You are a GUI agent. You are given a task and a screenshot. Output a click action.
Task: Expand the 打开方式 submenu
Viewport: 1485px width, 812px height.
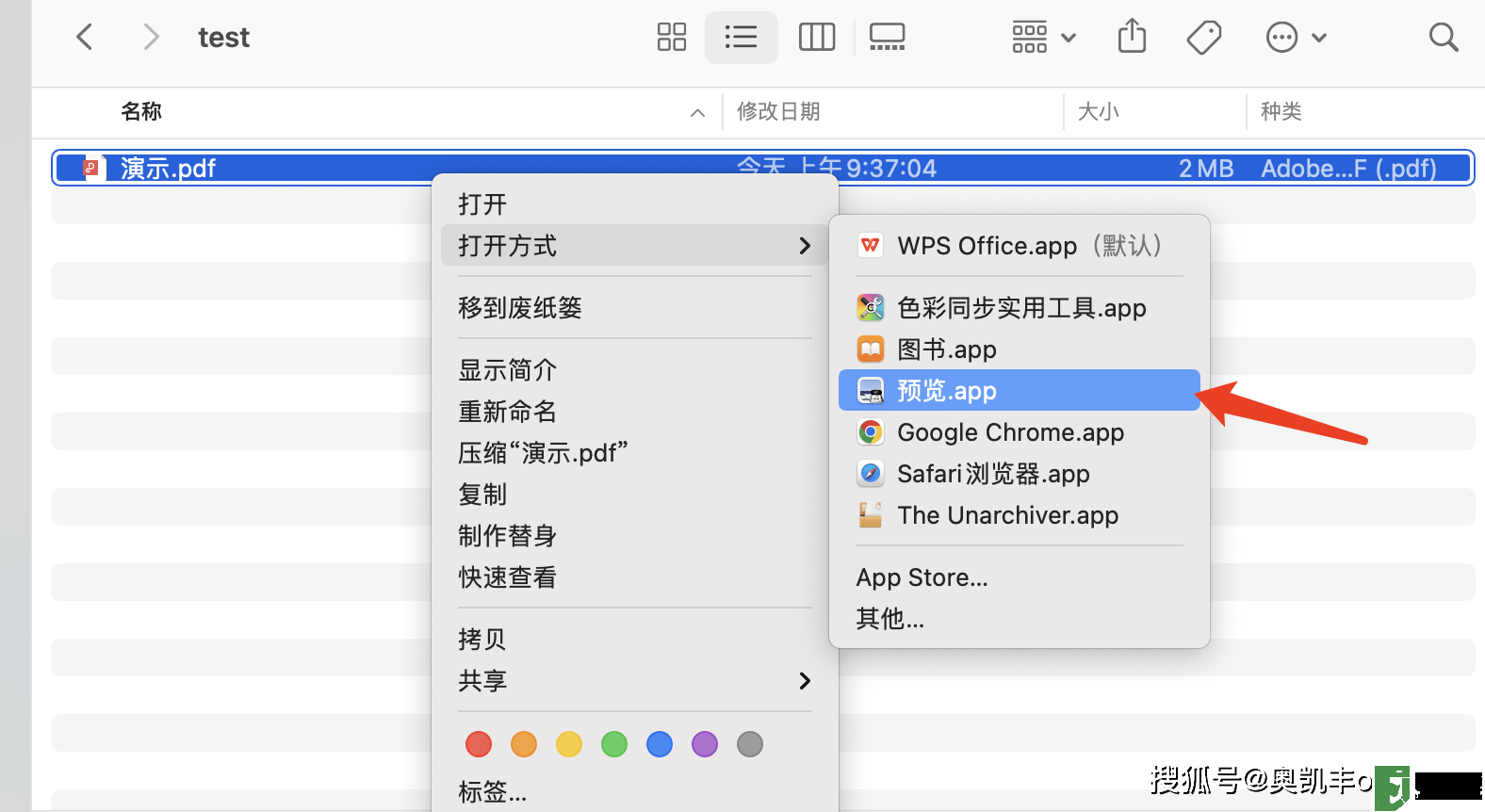click(x=635, y=246)
